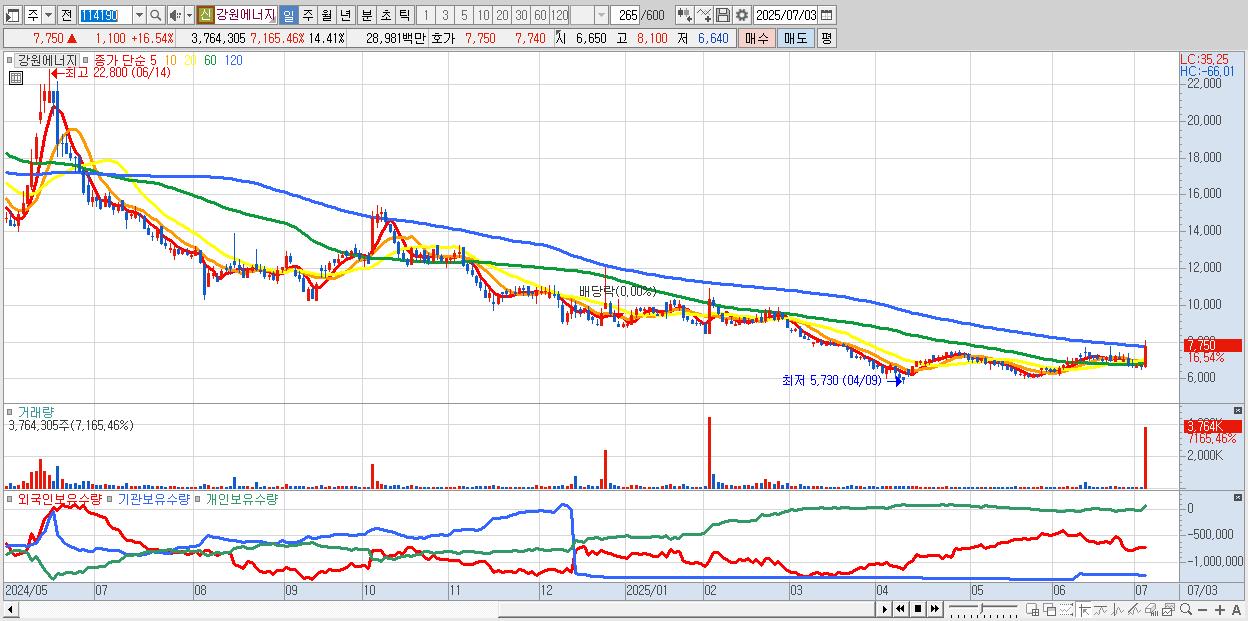Click the green 60 moving average legend
The width and height of the screenshot is (1248, 621).
pyautogui.click(x=210, y=60)
